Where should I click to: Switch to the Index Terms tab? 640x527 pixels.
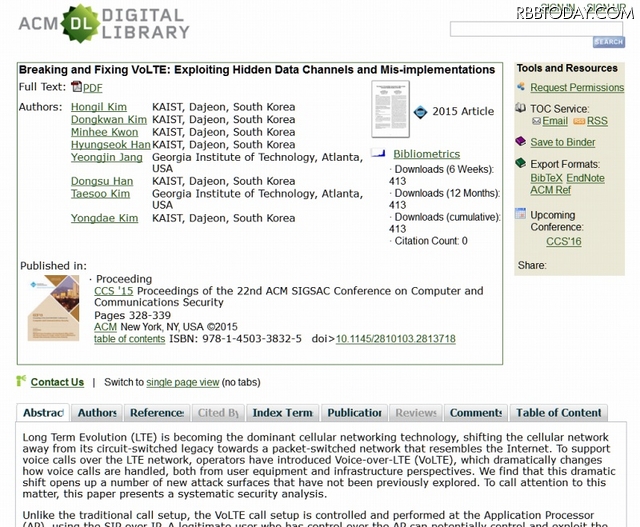coord(283,413)
